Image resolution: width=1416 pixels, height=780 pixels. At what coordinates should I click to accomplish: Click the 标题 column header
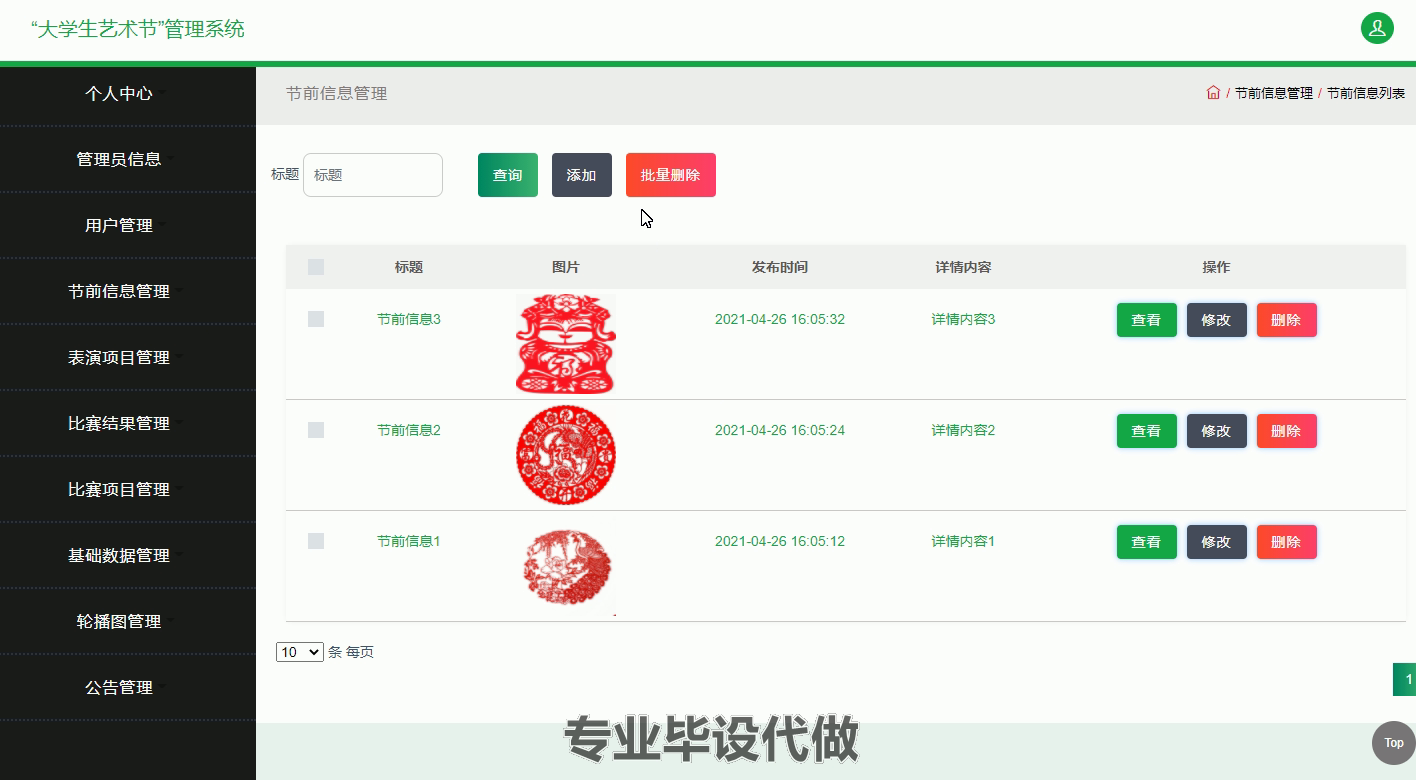coord(409,267)
